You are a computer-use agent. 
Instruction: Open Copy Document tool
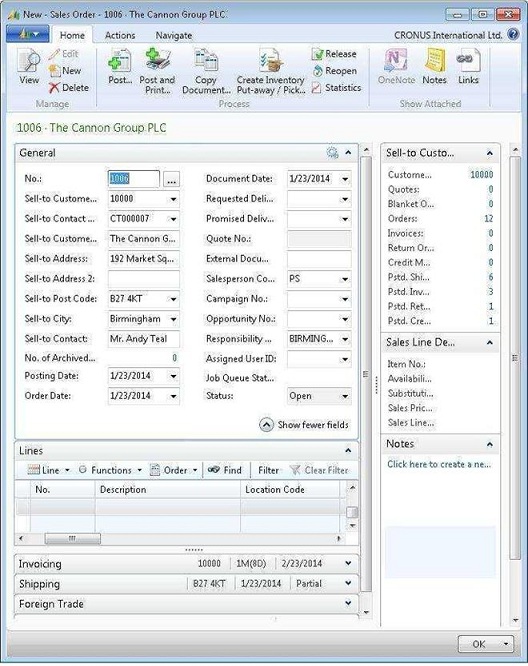coord(206,71)
